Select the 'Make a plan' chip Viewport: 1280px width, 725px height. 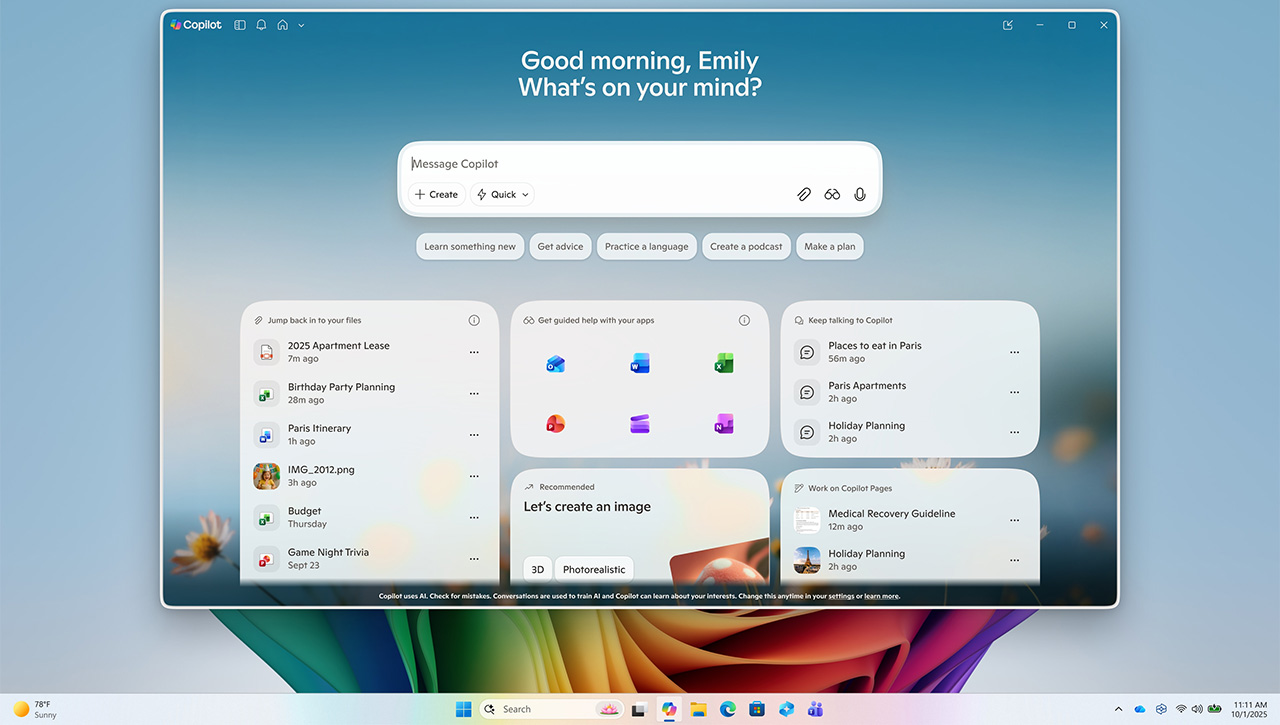[x=830, y=247]
